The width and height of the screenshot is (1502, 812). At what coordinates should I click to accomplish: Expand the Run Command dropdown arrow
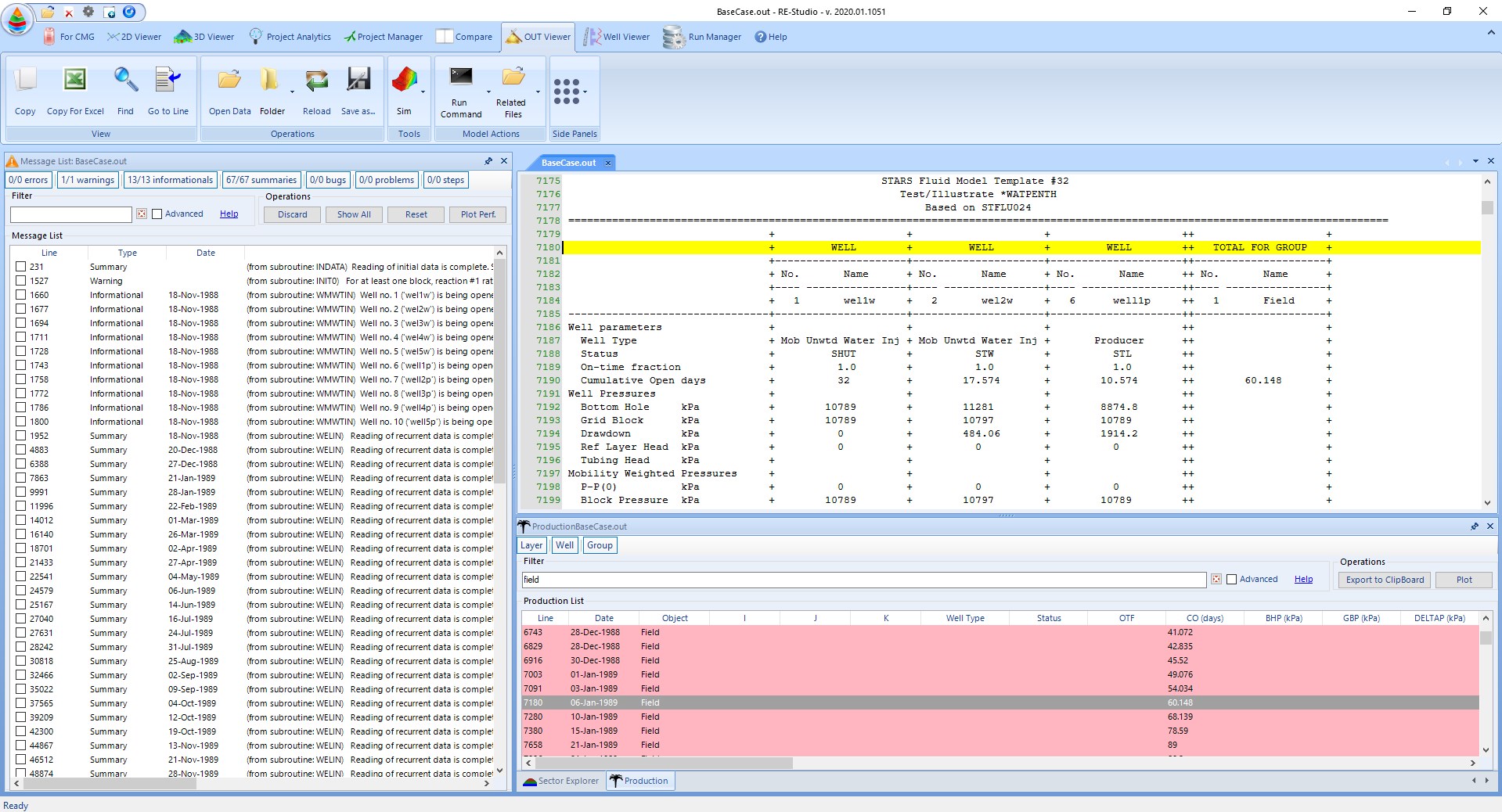tap(488, 92)
